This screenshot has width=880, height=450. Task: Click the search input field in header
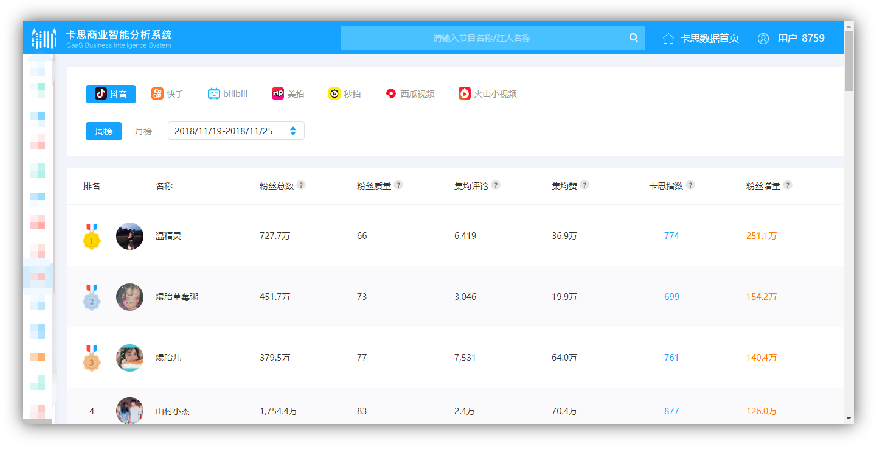click(x=493, y=38)
